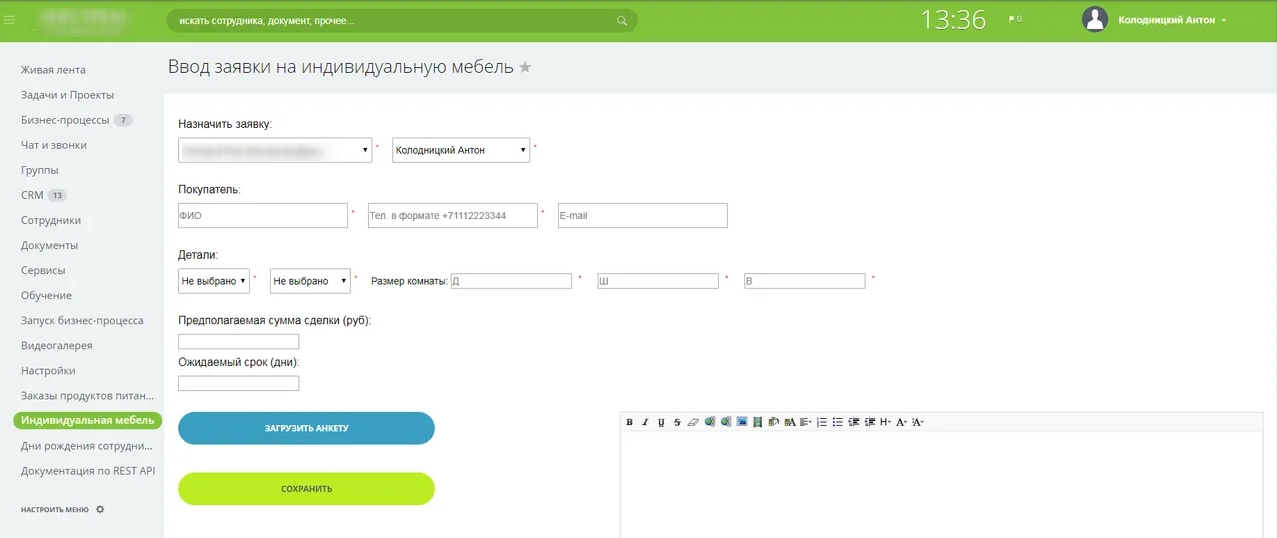Viewport: 1277px width, 538px height.
Task: Click the star to favorite this page
Action: tap(525, 67)
